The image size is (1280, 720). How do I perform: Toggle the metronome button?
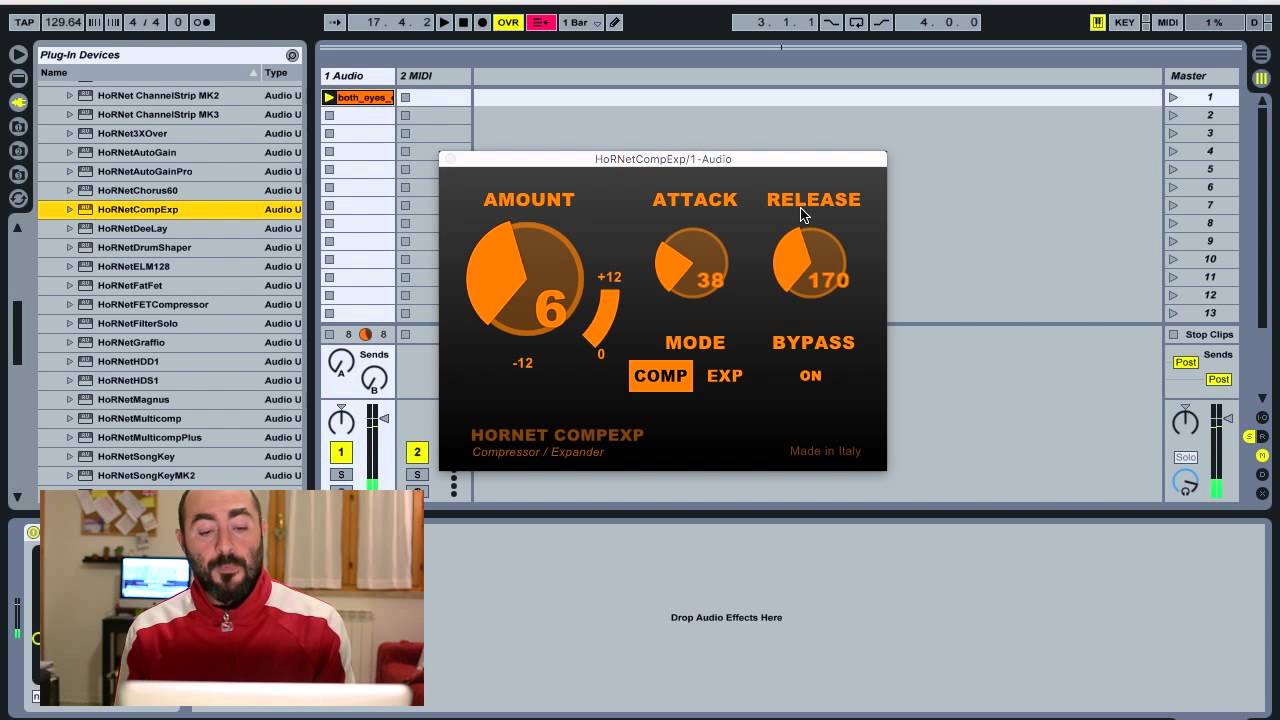[203, 22]
